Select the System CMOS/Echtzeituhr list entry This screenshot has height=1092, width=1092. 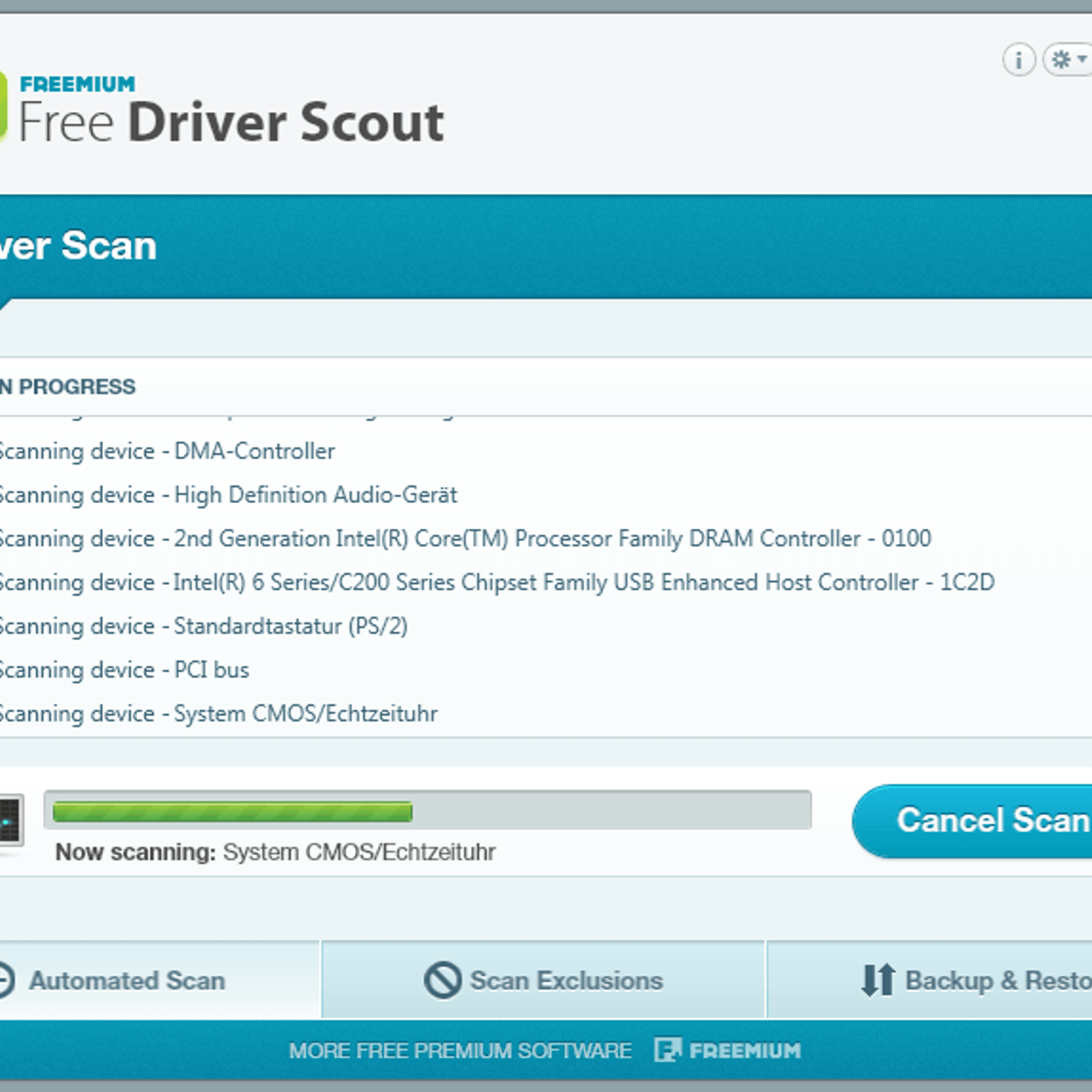pyautogui.click(x=218, y=713)
